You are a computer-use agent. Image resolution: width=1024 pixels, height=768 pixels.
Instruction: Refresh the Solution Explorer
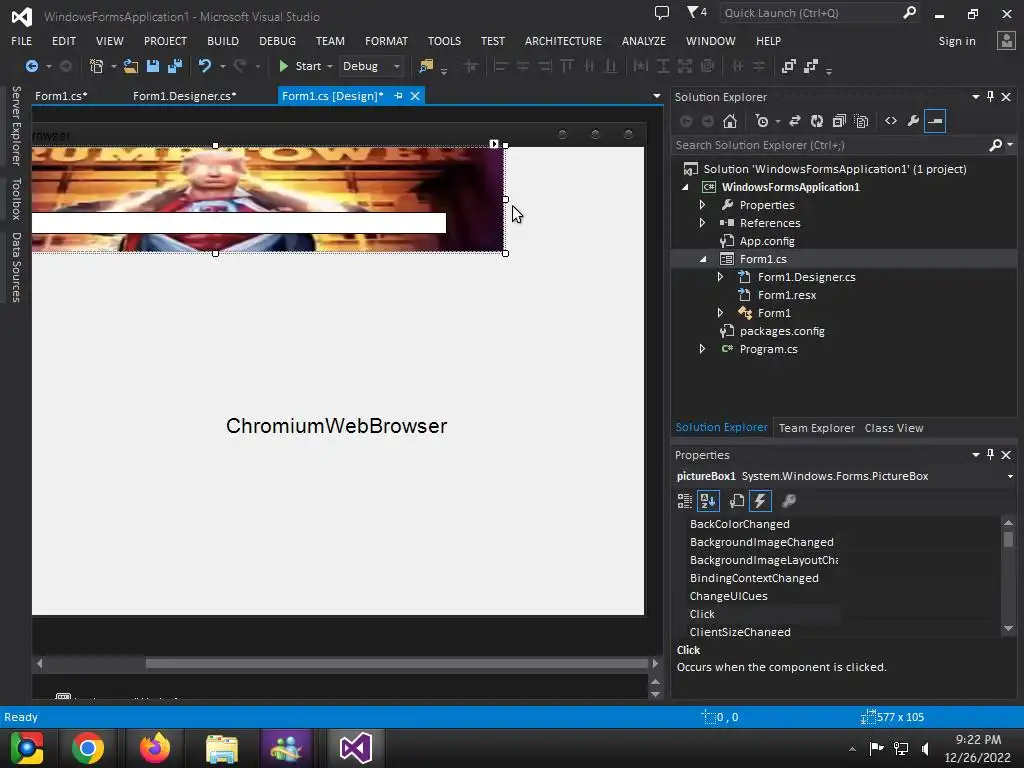pos(817,121)
